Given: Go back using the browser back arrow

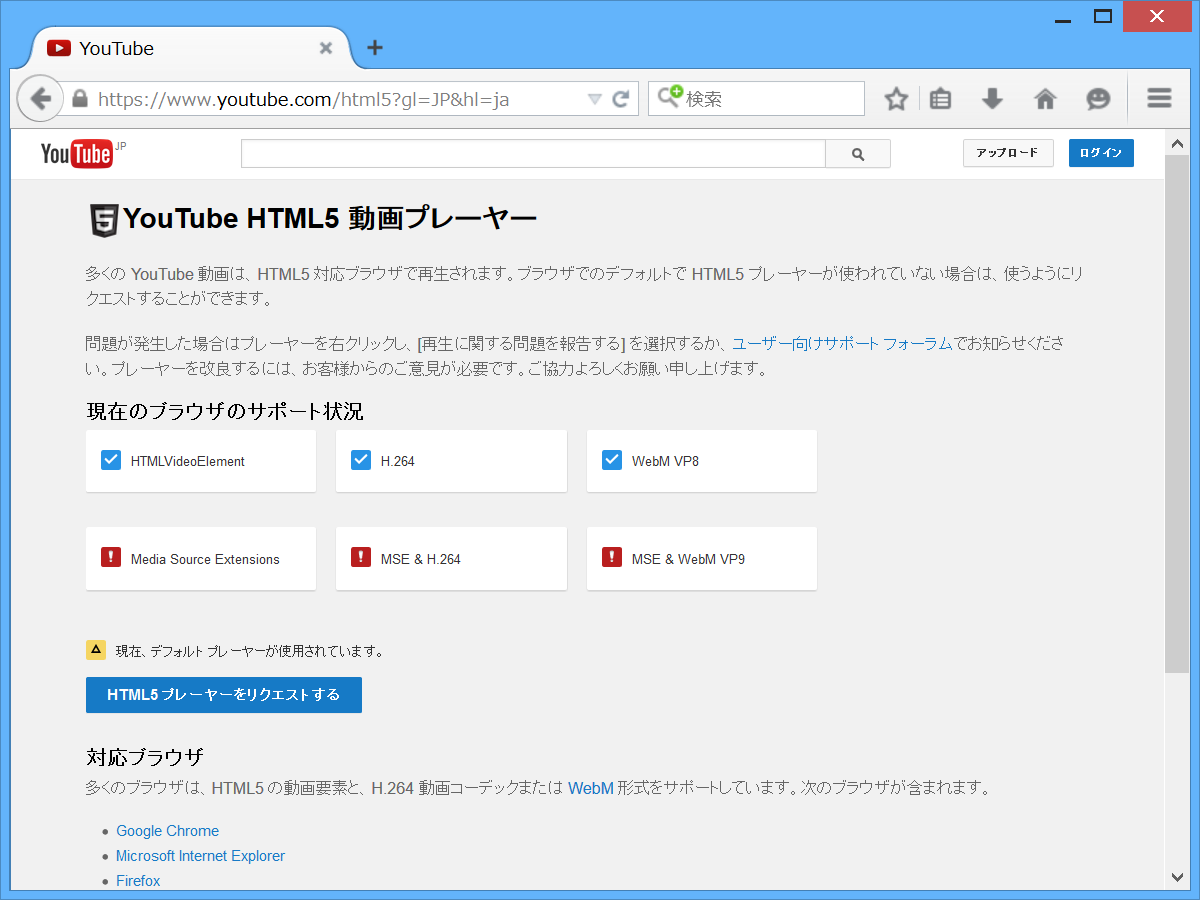Looking at the screenshot, I should tap(40, 98).
